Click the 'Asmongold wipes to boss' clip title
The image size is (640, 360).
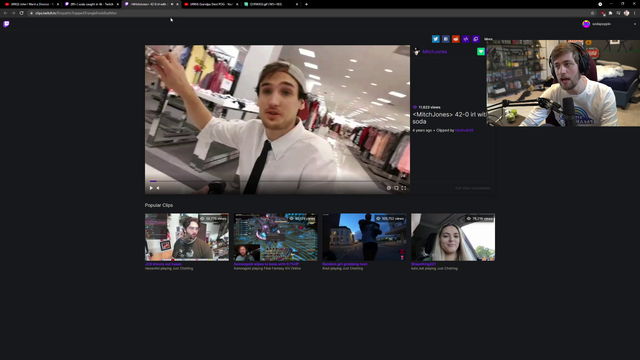(x=266, y=264)
